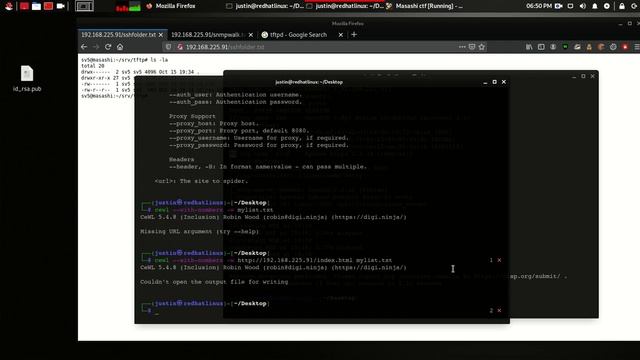
Task: Switch to the Mozilla Firefox taskbar entry
Action: coord(171,6)
